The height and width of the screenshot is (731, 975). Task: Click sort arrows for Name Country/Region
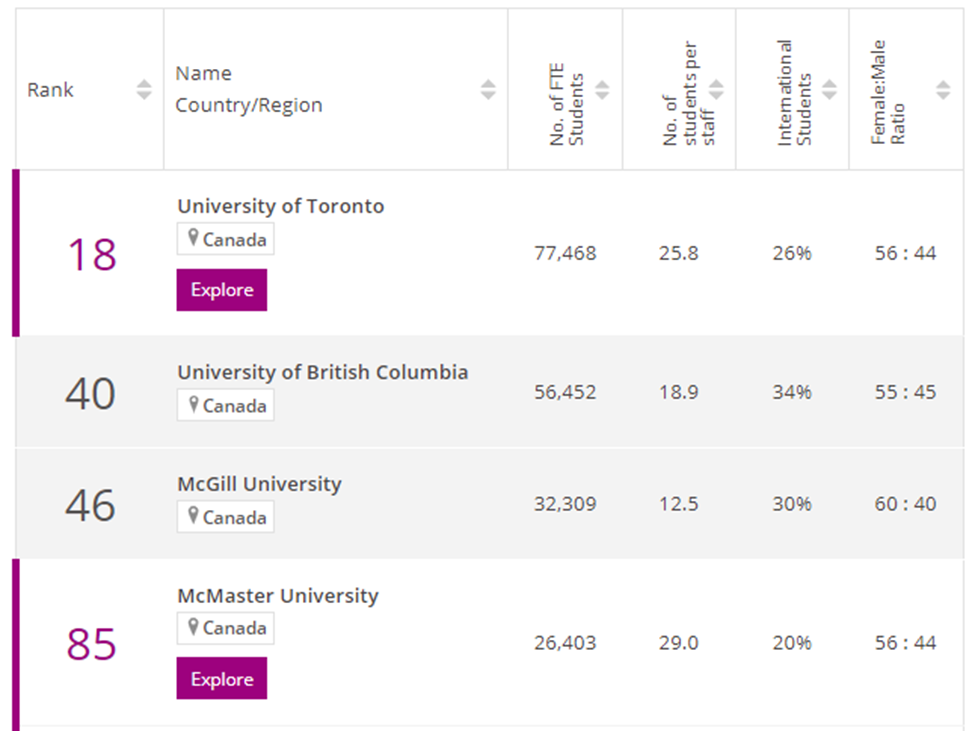tap(488, 90)
